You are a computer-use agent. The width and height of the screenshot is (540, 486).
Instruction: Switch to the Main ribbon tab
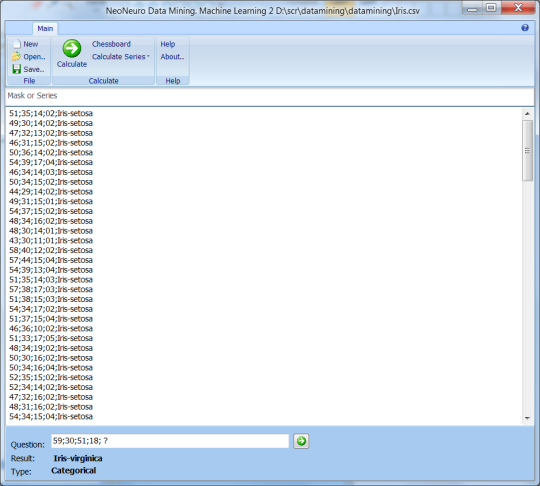pyautogui.click(x=45, y=29)
